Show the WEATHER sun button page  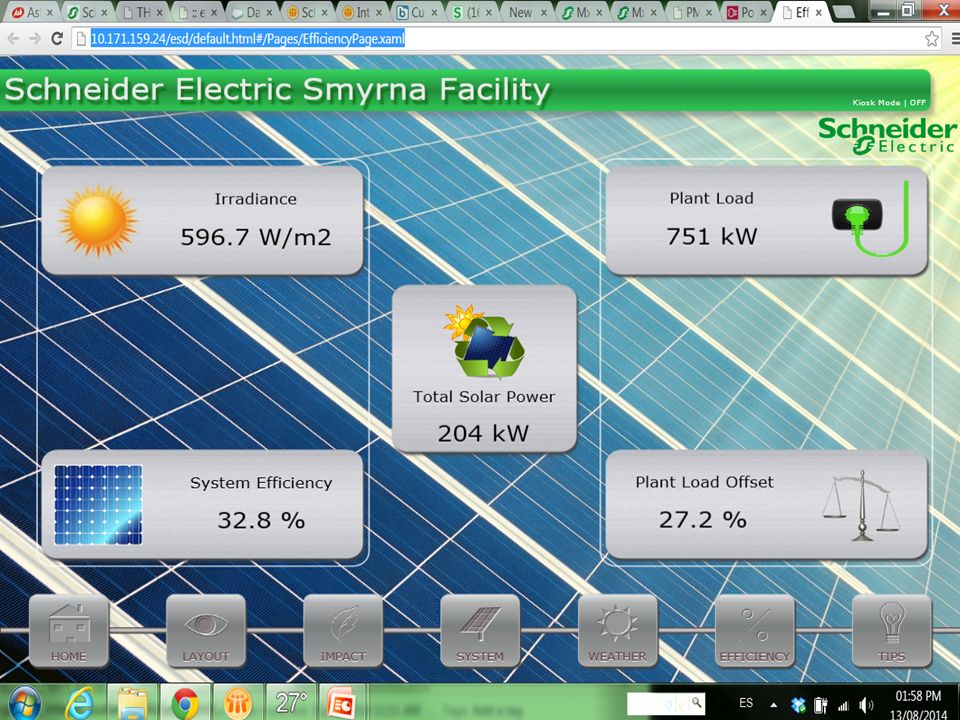[617, 631]
